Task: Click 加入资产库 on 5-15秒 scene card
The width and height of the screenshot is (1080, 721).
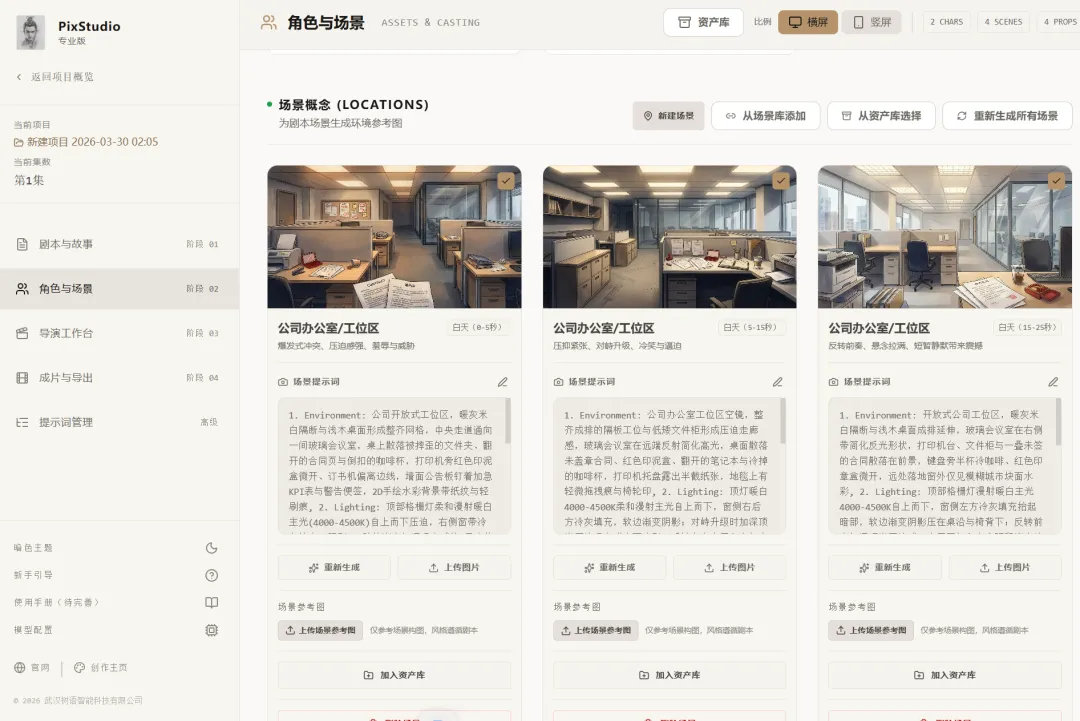Action: click(x=669, y=675)
